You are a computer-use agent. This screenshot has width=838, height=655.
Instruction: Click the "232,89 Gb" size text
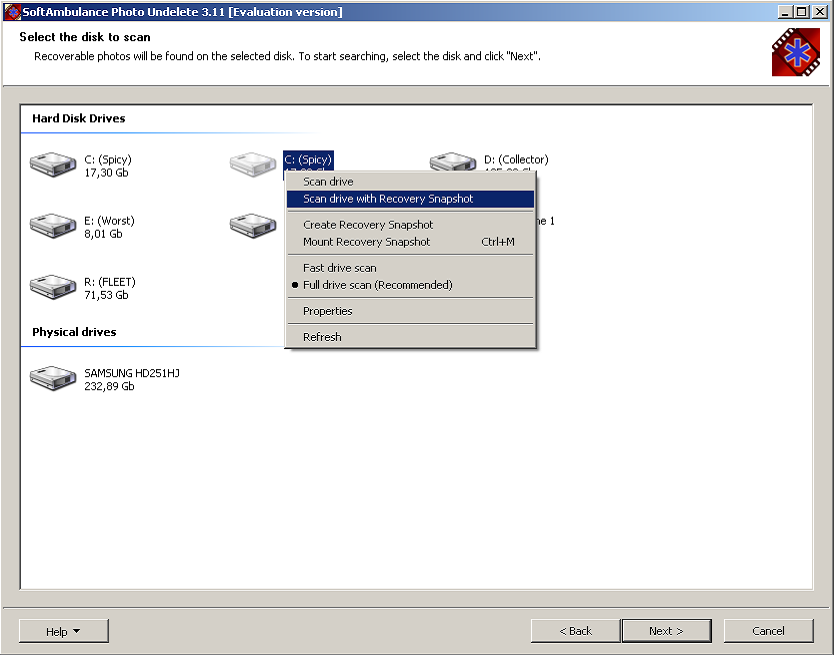109,386
